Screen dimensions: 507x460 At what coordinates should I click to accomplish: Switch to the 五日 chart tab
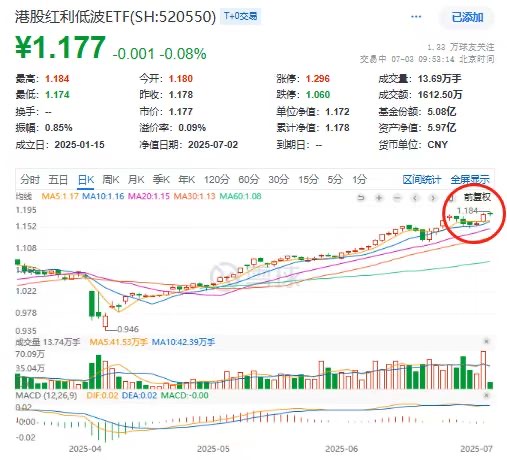(x=58, y=180)
